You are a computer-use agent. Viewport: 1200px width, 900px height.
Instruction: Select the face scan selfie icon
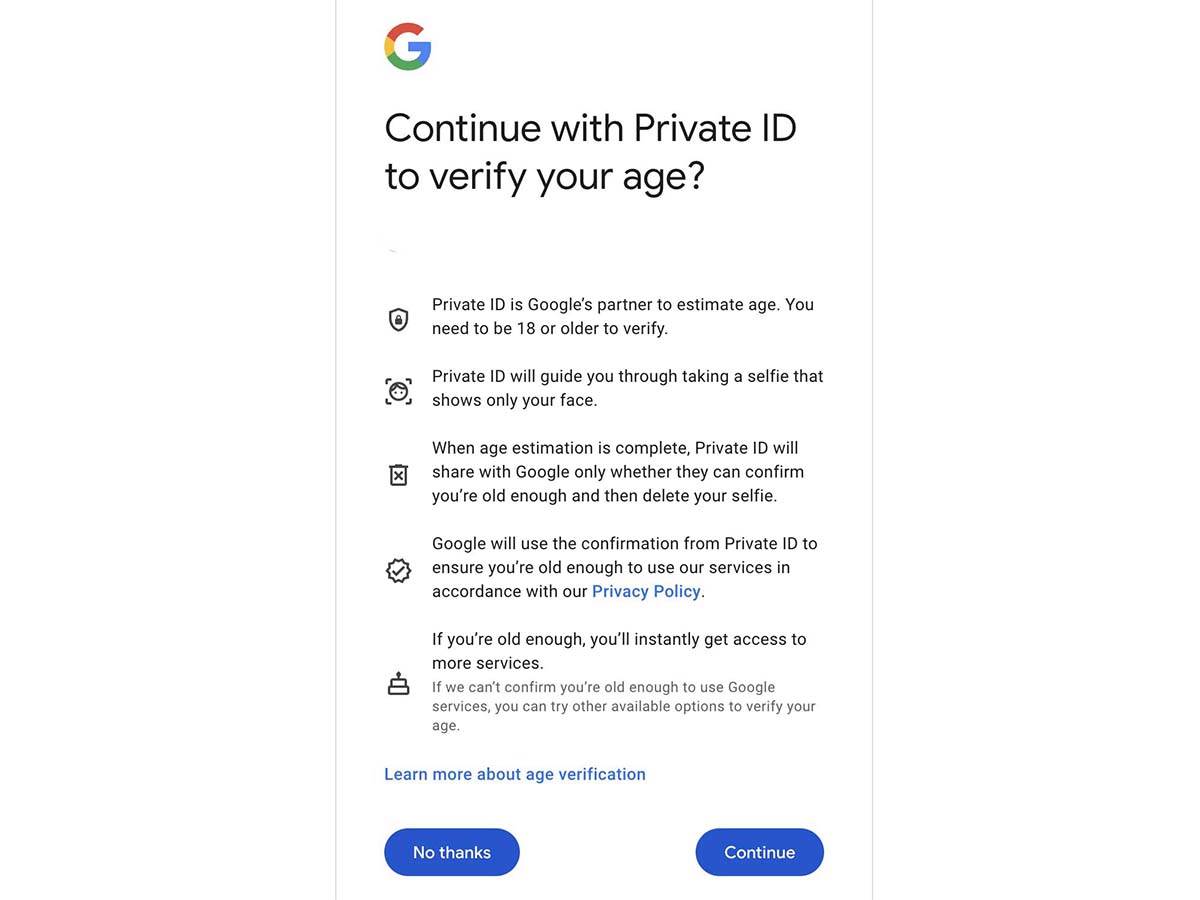pyautogui.click(x=398, y=390)
